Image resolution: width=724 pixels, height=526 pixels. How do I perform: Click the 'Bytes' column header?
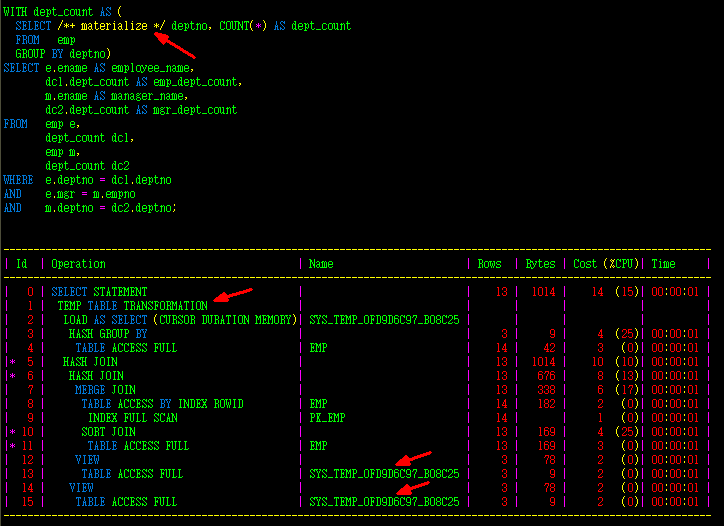[541, 264]
